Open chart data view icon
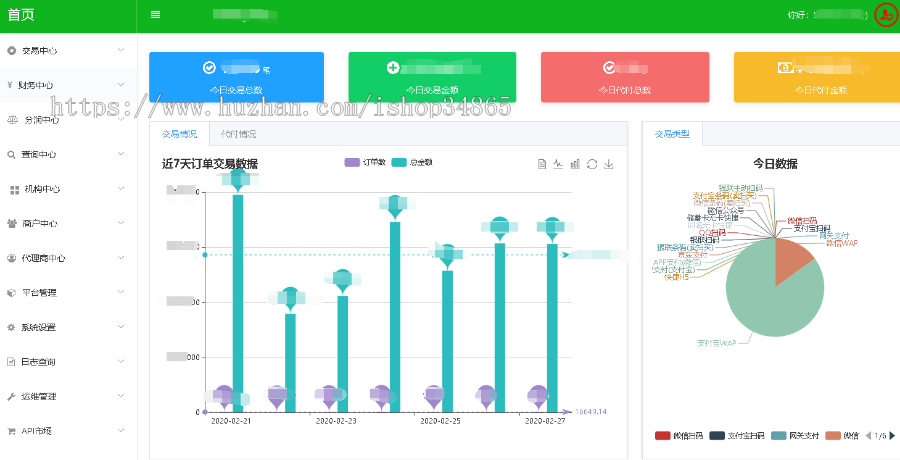The width and height of the screenshot is (900, 460). click(541, 164)
